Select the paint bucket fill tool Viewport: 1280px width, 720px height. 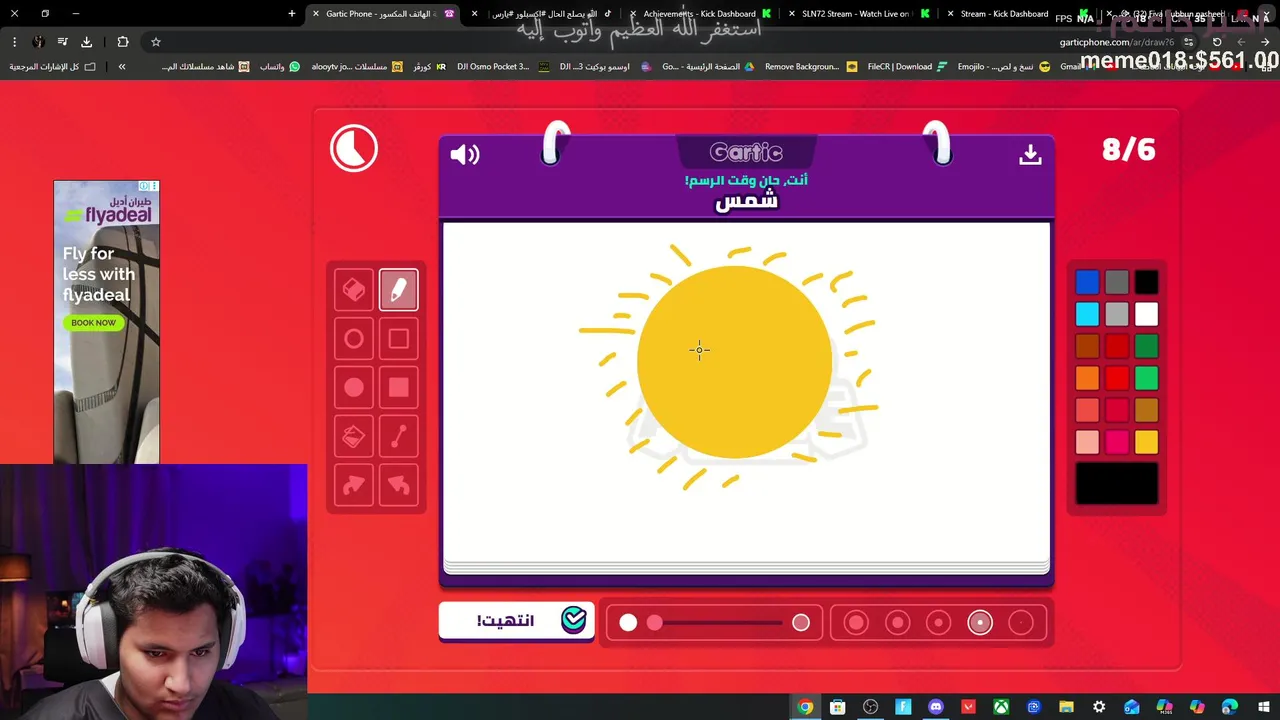point(354,437)
